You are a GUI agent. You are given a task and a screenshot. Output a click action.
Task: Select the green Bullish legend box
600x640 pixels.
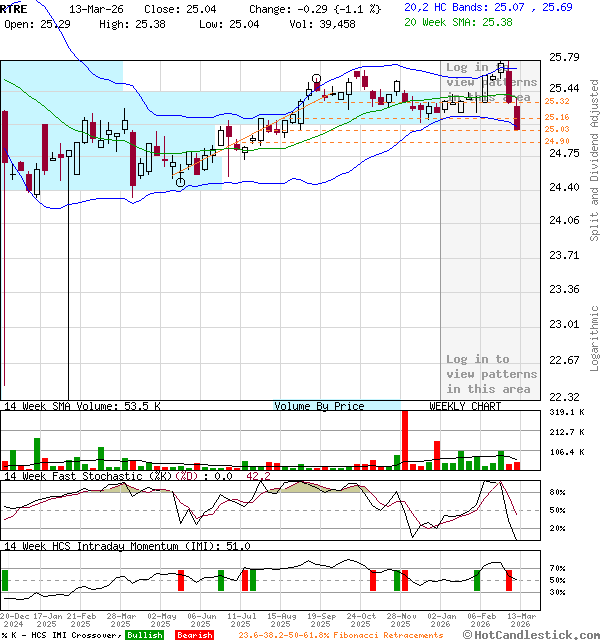[x=145, y=635]
